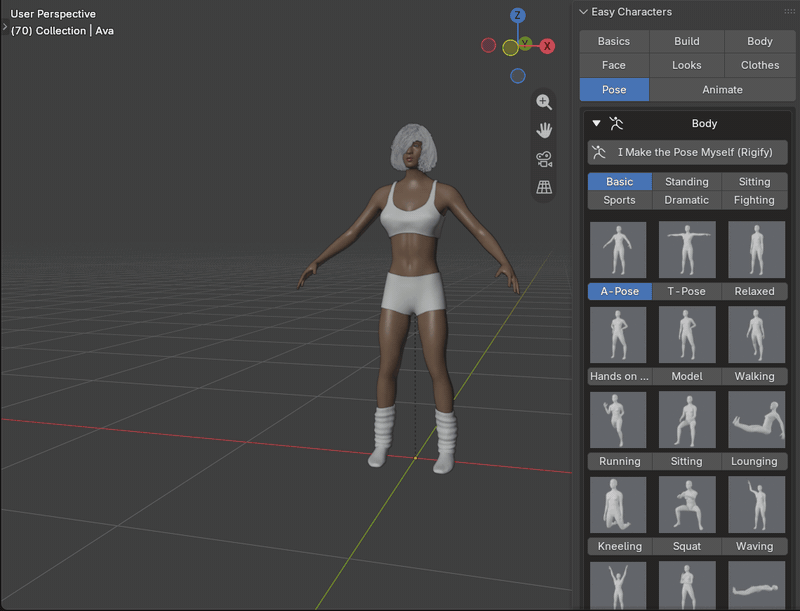Select the Sports pose category

point(619,200)
